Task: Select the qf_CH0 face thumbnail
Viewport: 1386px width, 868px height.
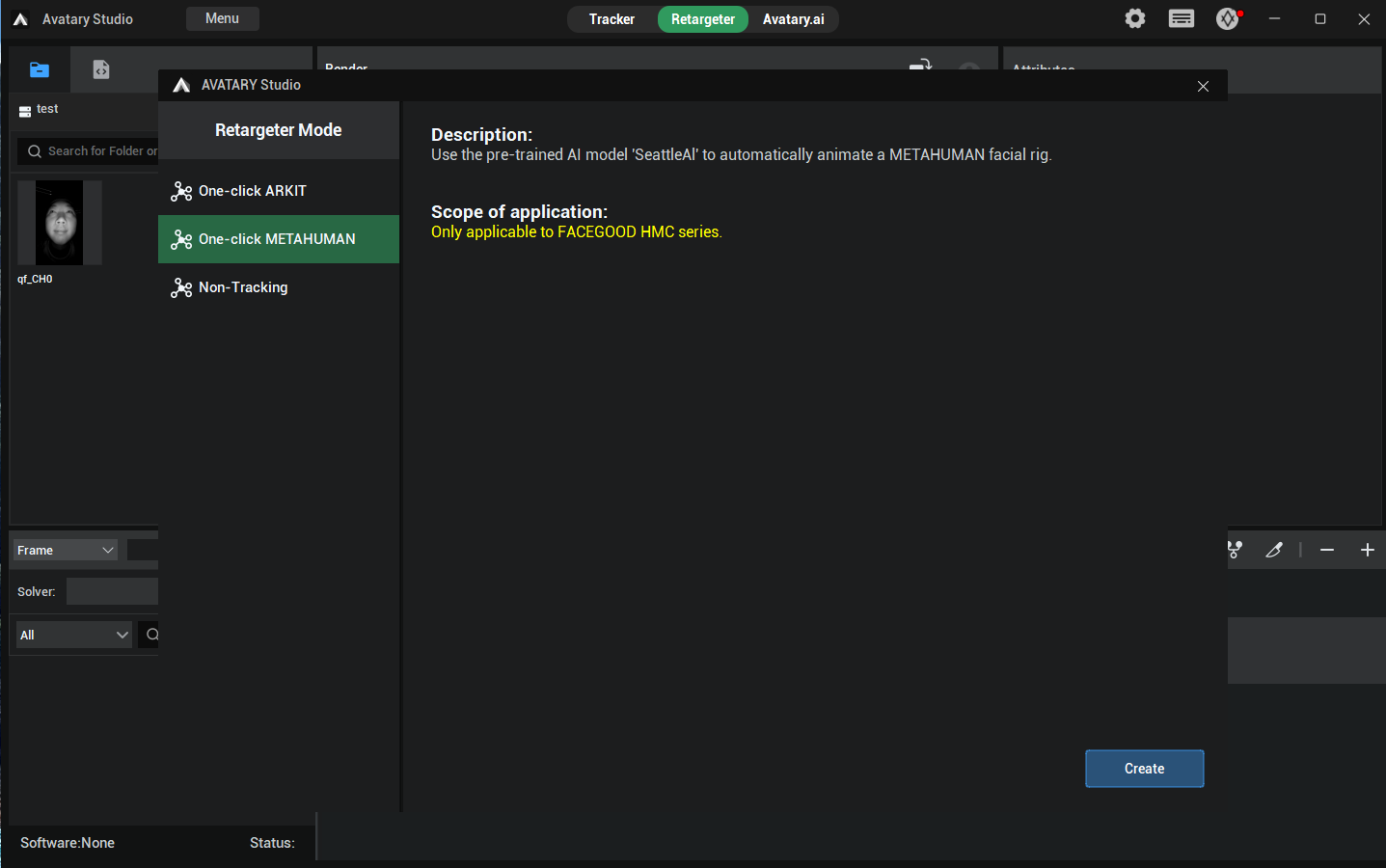Action: tap(60, 223)
